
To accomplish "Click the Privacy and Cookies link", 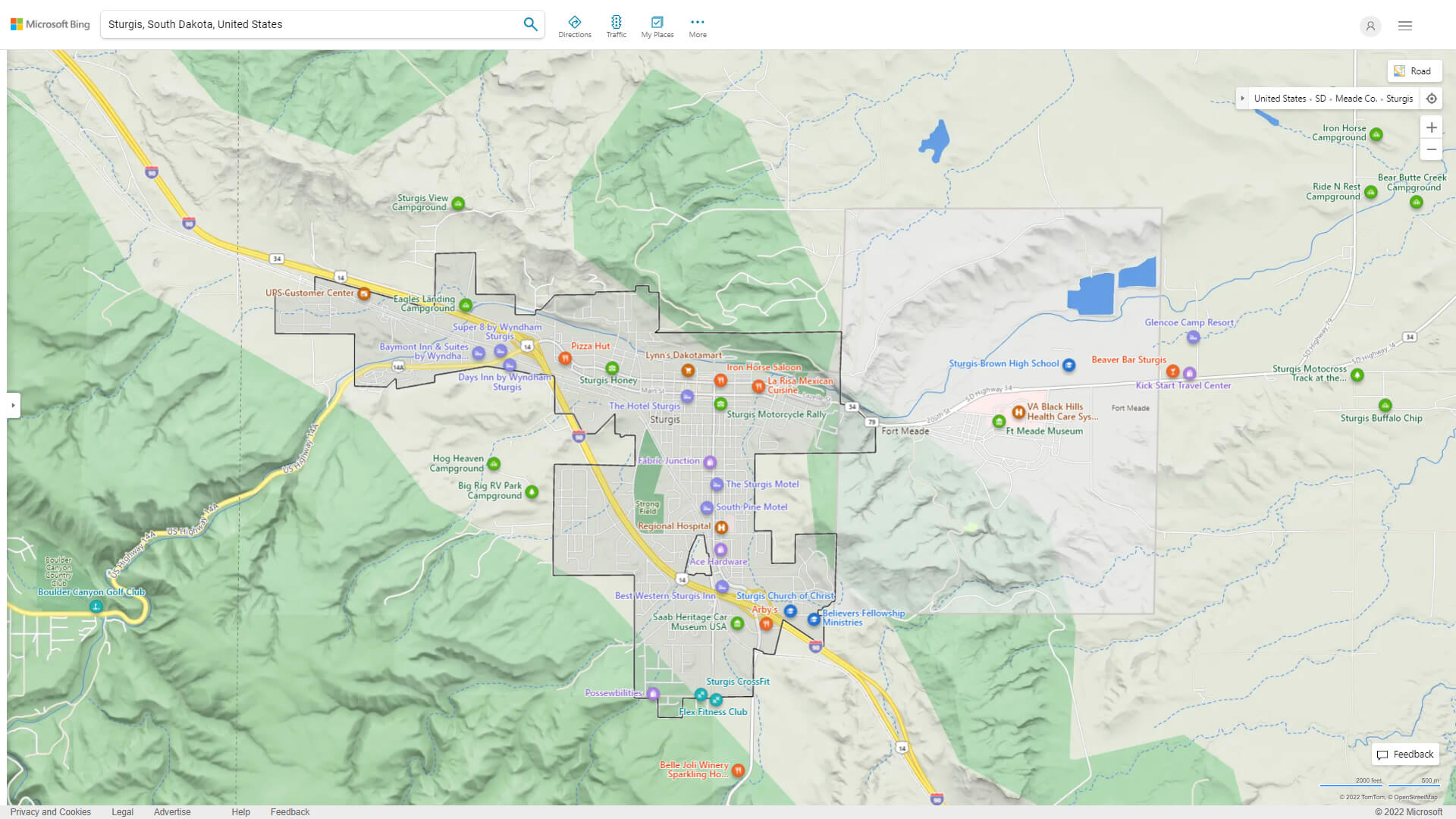I will pos(50,811).
